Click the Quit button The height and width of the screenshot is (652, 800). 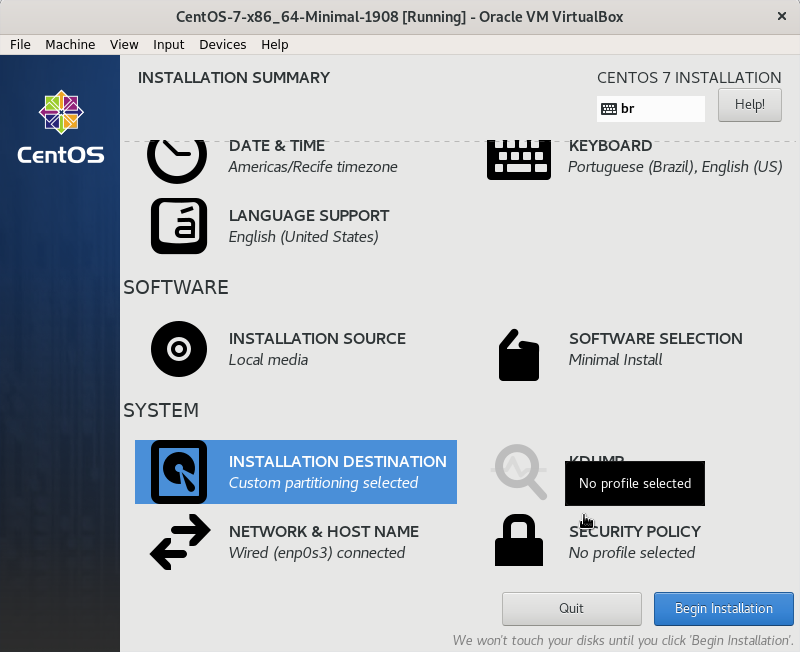[x=571, y=609]
